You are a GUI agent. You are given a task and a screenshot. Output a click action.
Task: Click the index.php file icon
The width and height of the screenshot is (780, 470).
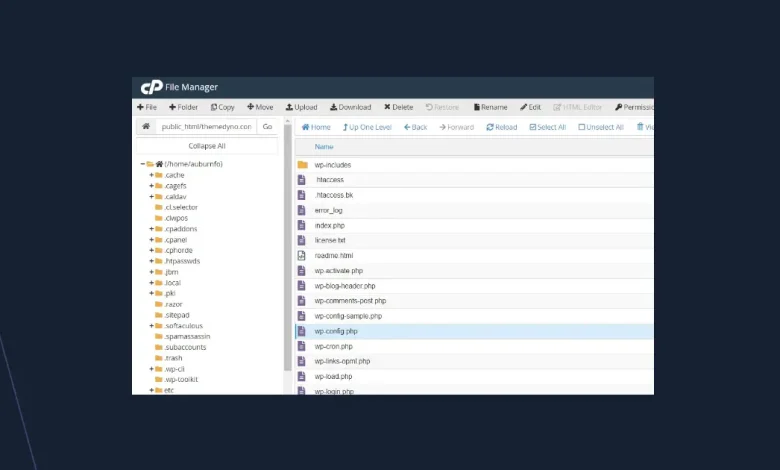(301, 225)
